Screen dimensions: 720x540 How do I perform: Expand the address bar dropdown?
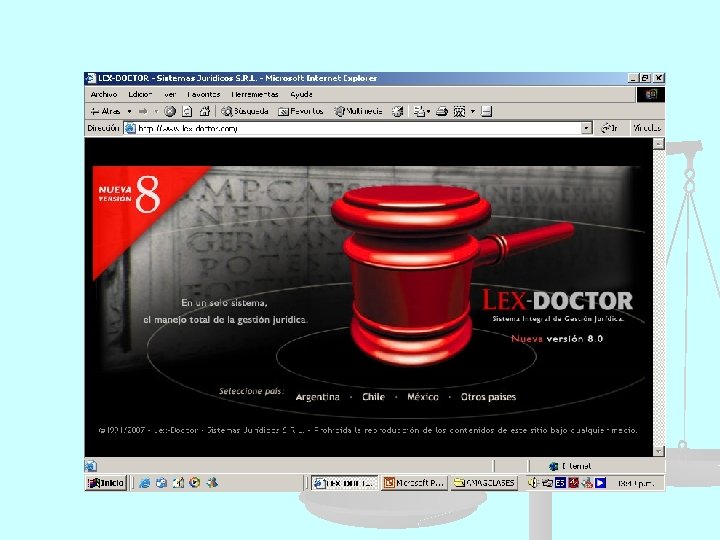coord(586,128)
